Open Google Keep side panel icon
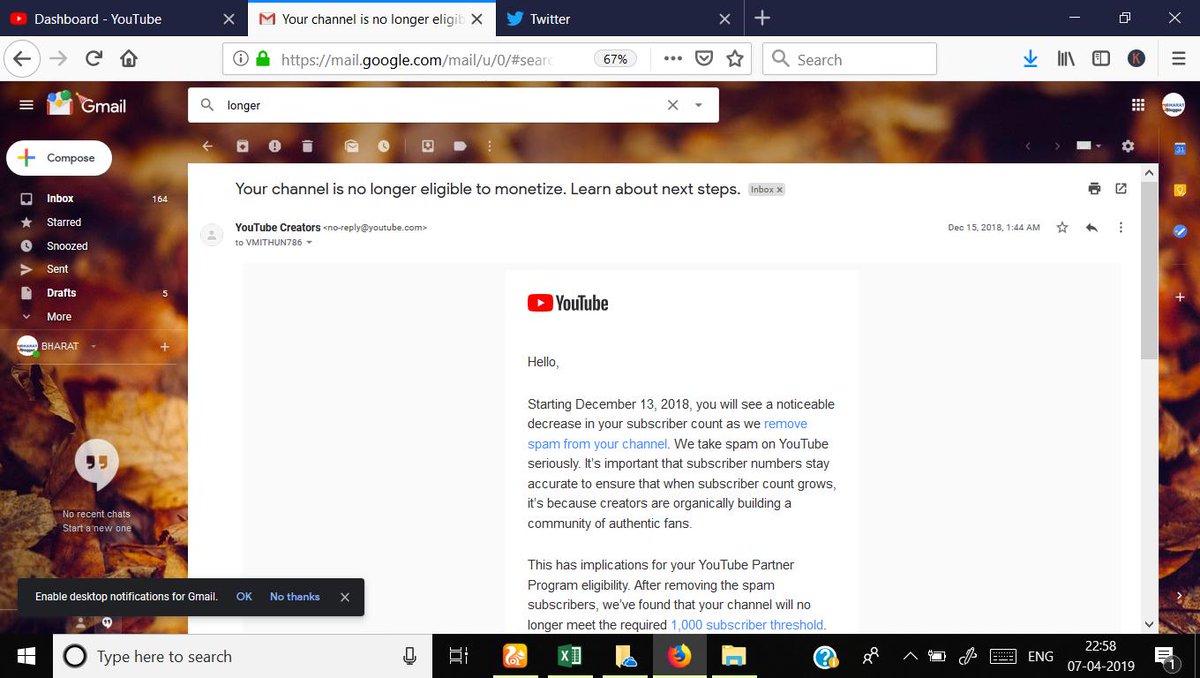The width and height of the screenshot is (1200, 678). click(1180, 190)
